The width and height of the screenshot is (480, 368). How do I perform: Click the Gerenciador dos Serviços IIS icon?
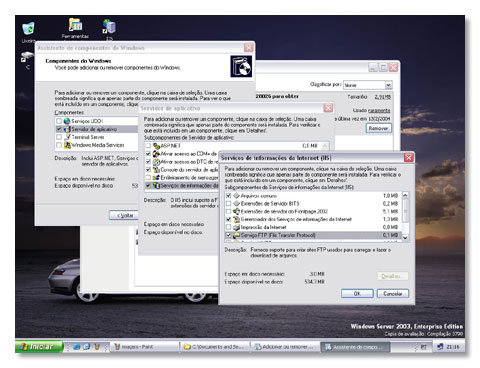point(236,219)
